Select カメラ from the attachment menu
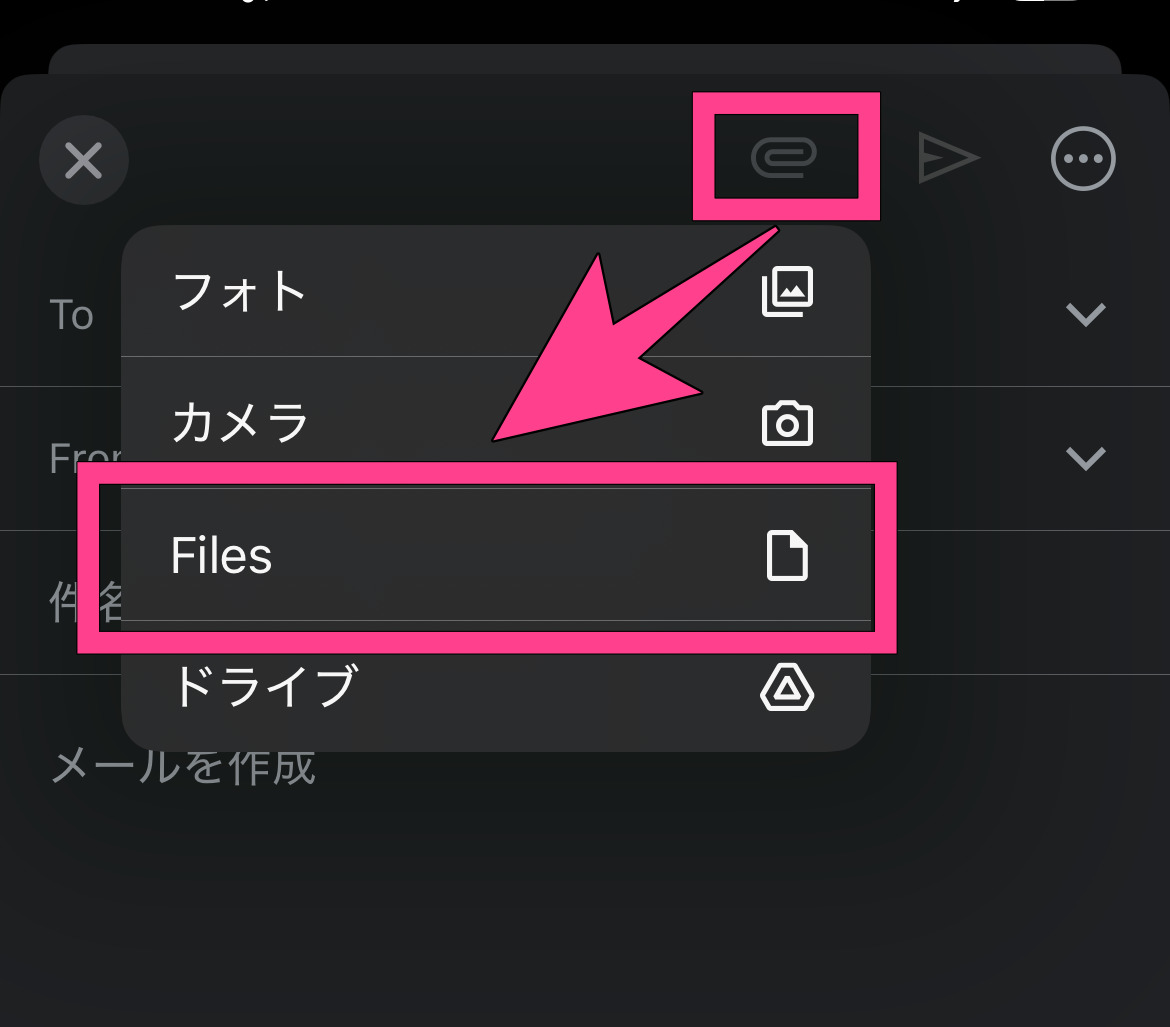The width and height of the screenshot is (1170, 1027). [240, 423]
